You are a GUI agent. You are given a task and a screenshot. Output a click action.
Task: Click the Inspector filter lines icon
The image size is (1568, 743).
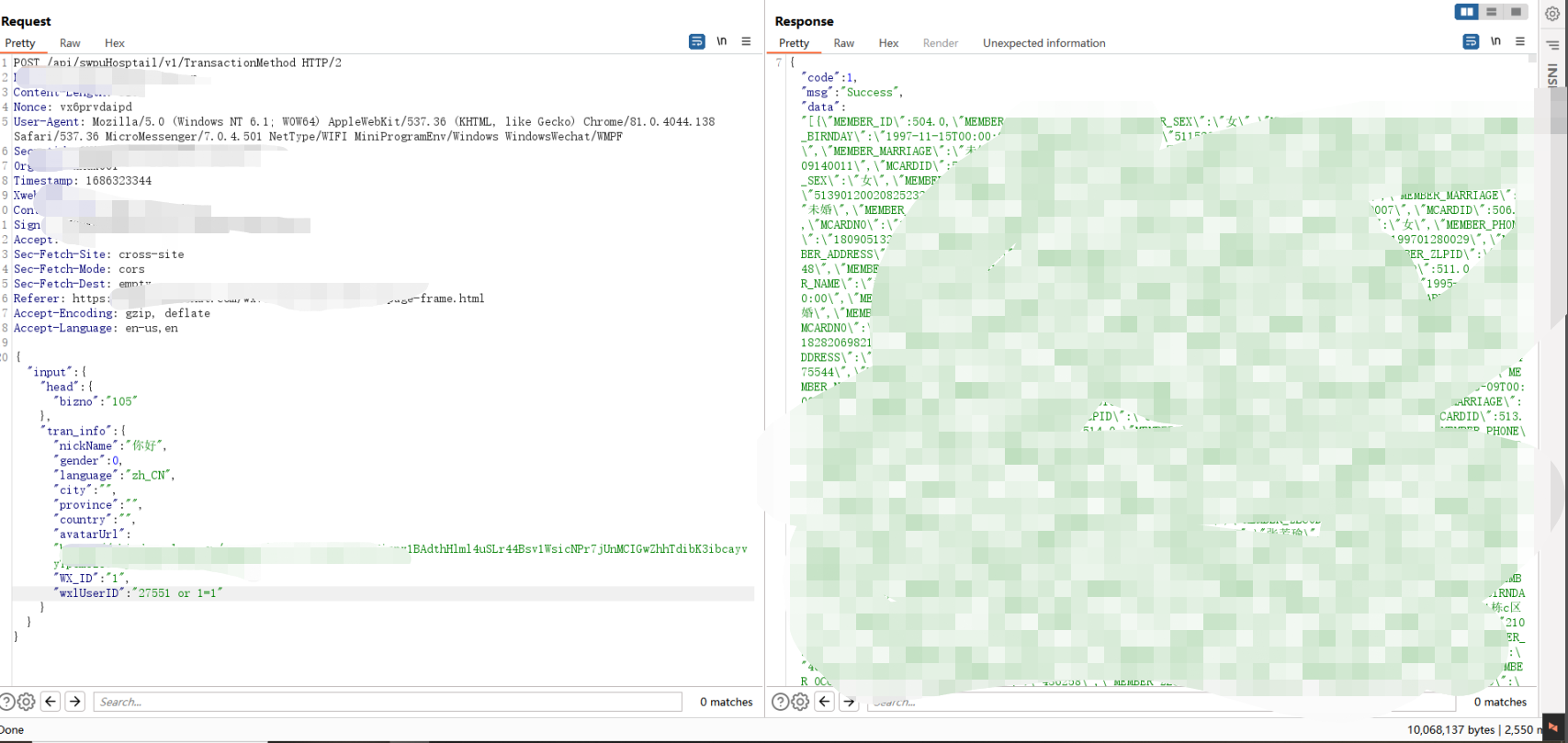click(1552, 45)
